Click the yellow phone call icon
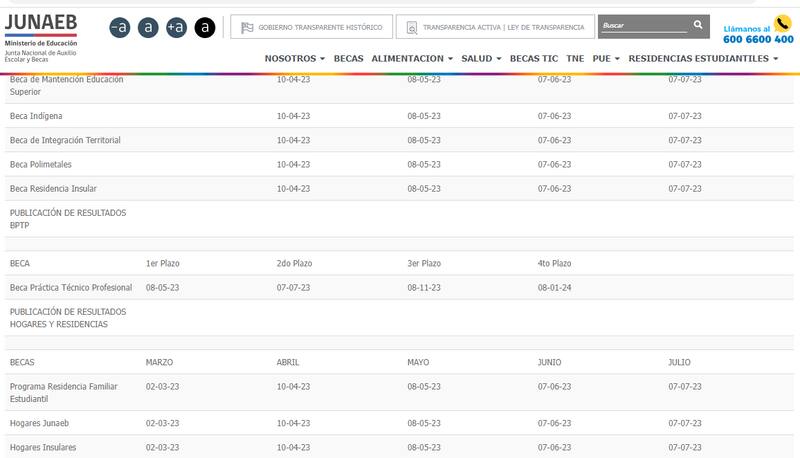800x458 pixels. 783,25
